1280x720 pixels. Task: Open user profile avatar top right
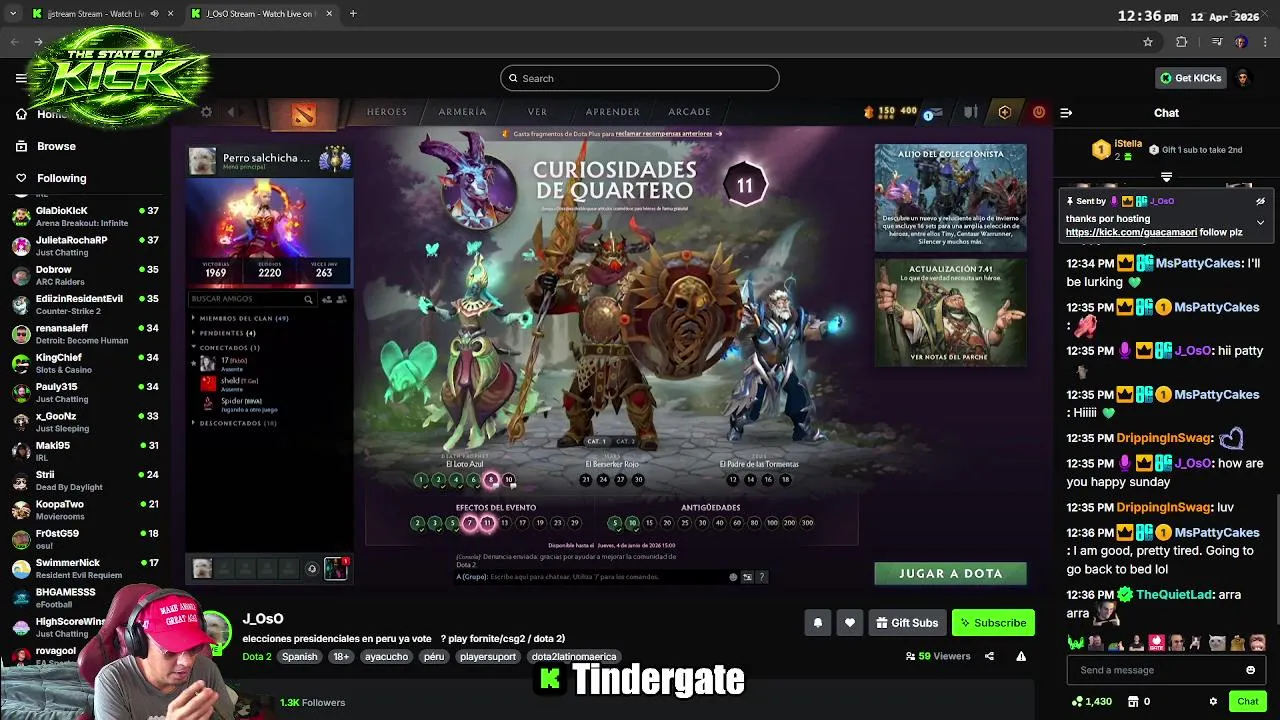tap(1243, 78)
